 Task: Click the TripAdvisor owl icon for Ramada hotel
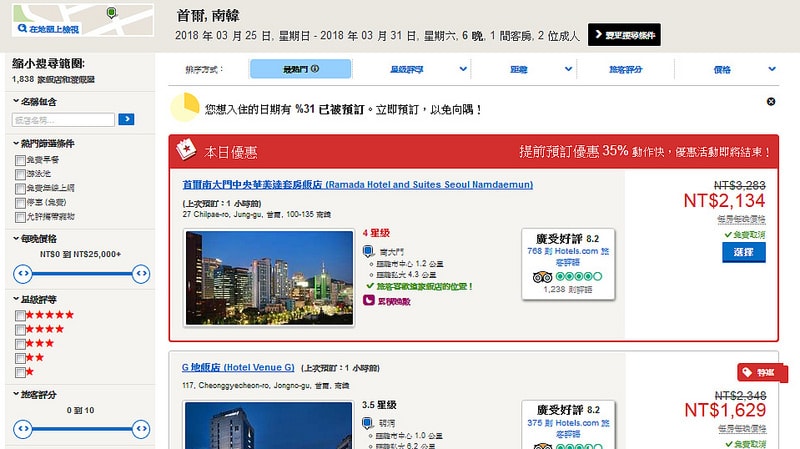542,277
